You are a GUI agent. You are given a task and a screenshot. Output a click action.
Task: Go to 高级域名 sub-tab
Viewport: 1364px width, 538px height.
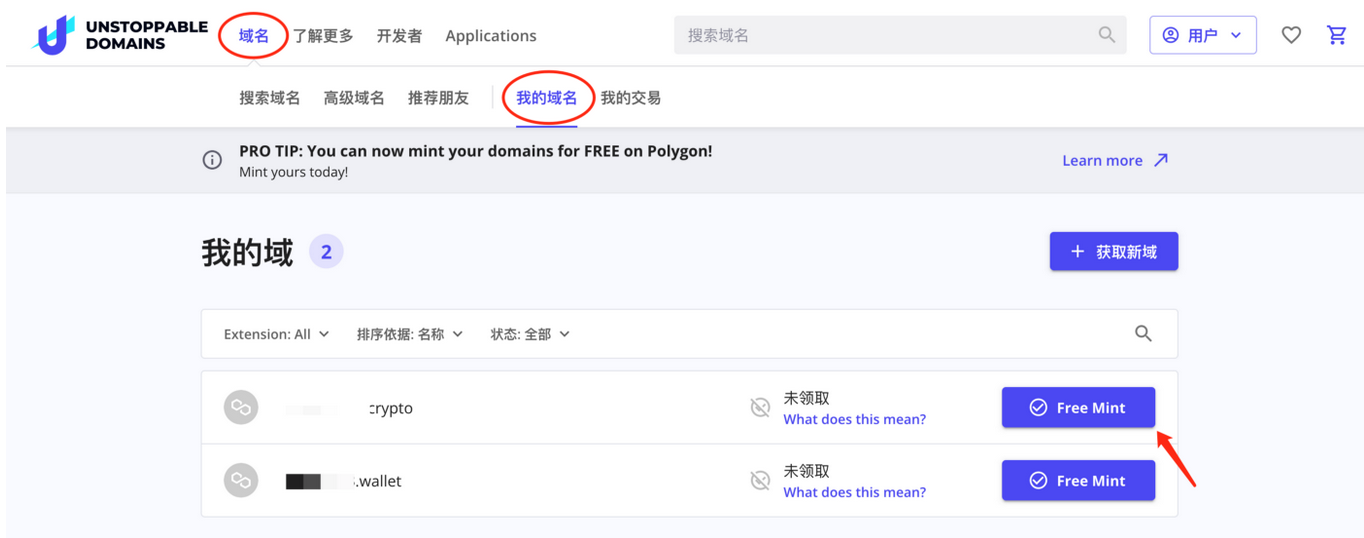[x=354, y=98]
